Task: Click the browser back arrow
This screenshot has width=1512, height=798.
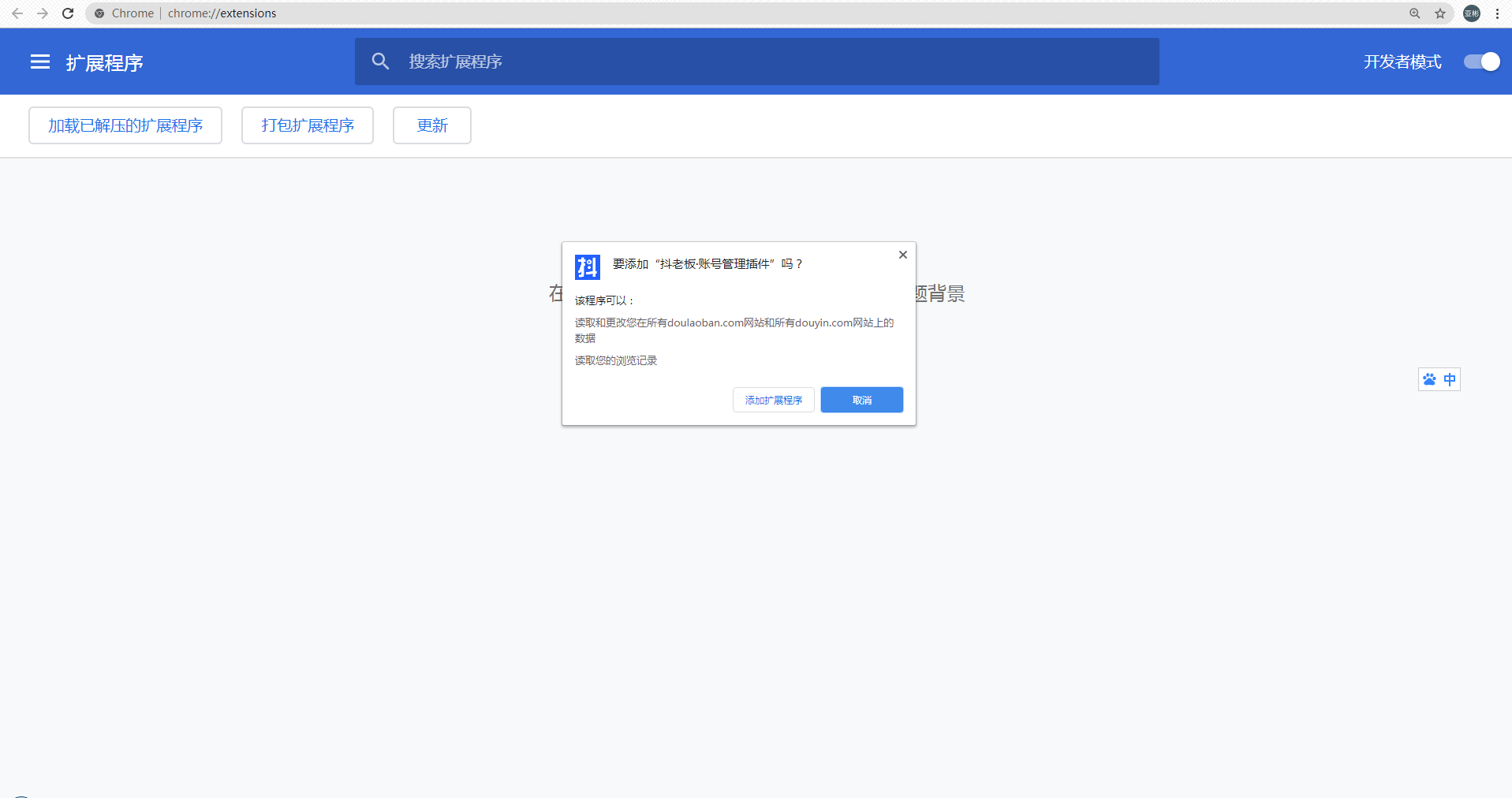Action: pos(17,13)
